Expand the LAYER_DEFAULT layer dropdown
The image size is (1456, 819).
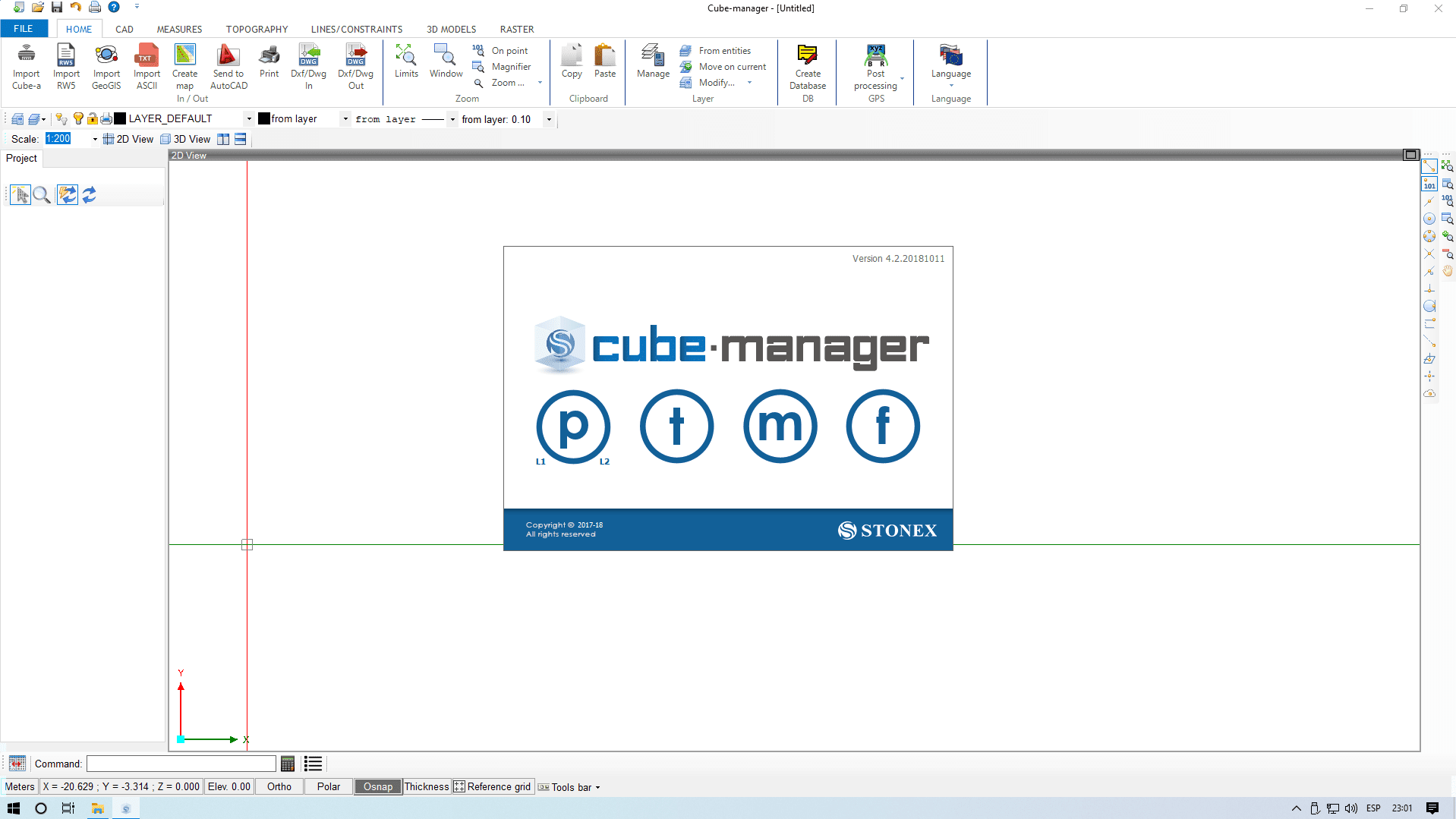(x=249, y=119)
